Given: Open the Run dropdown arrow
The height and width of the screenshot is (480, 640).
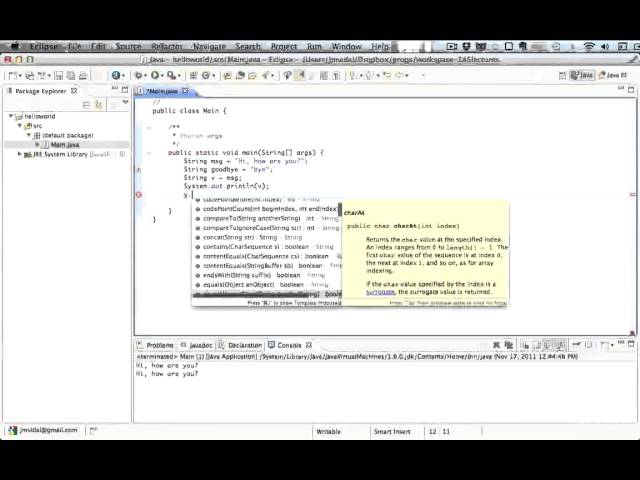Looking at the screenshot, I should (x=162, y=76).
